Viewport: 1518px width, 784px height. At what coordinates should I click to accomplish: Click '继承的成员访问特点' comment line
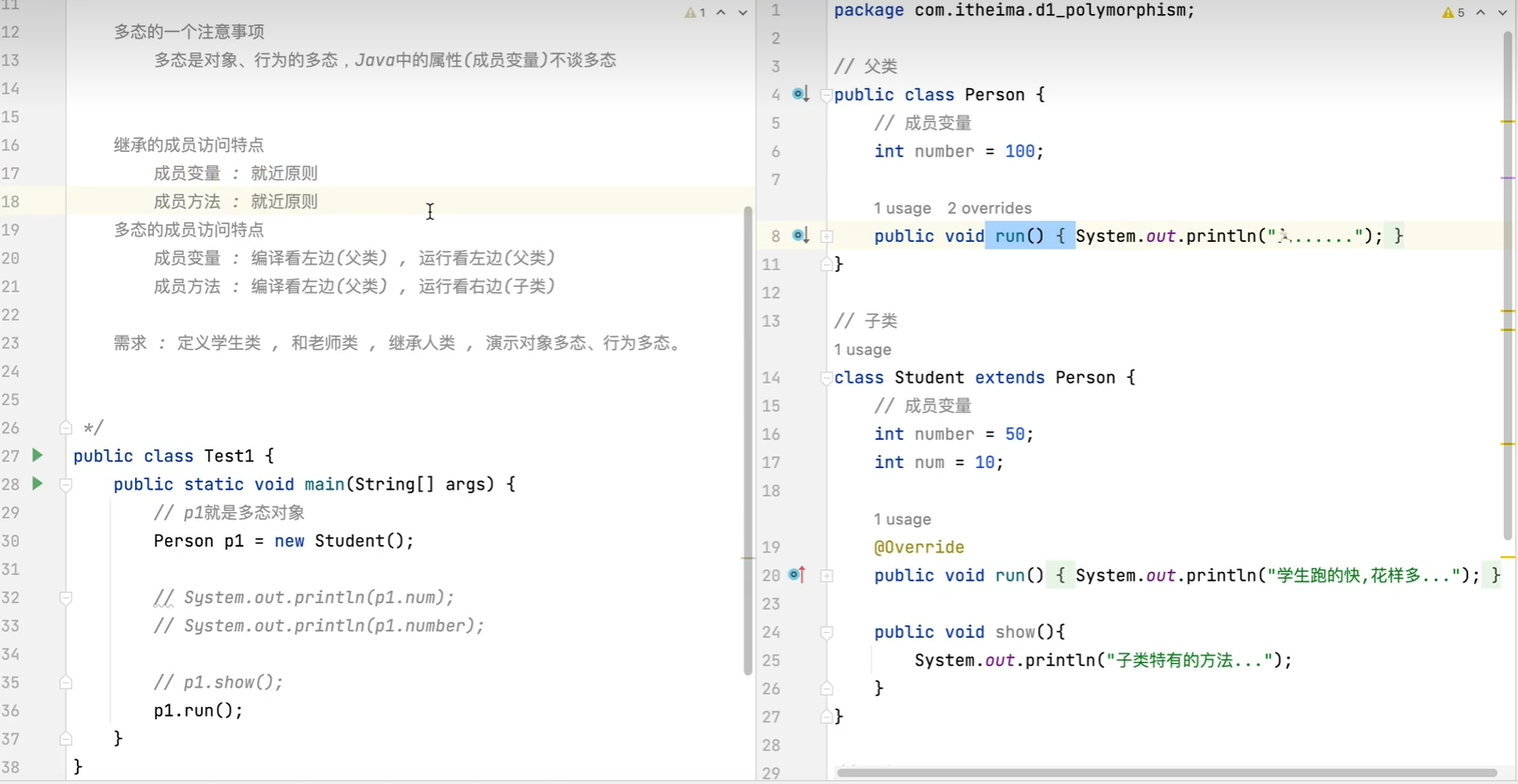(x=189, y=145)
